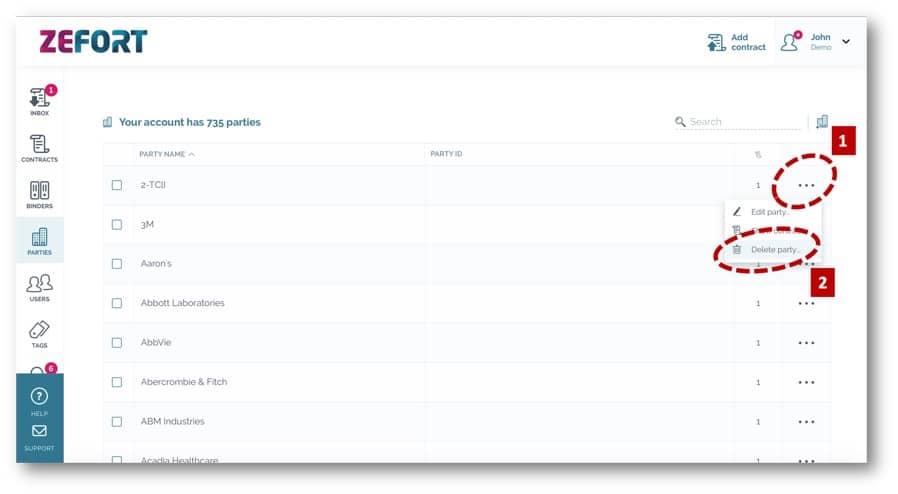
Task: Go to Contracts in the sidebar
Action: (40, 148)
